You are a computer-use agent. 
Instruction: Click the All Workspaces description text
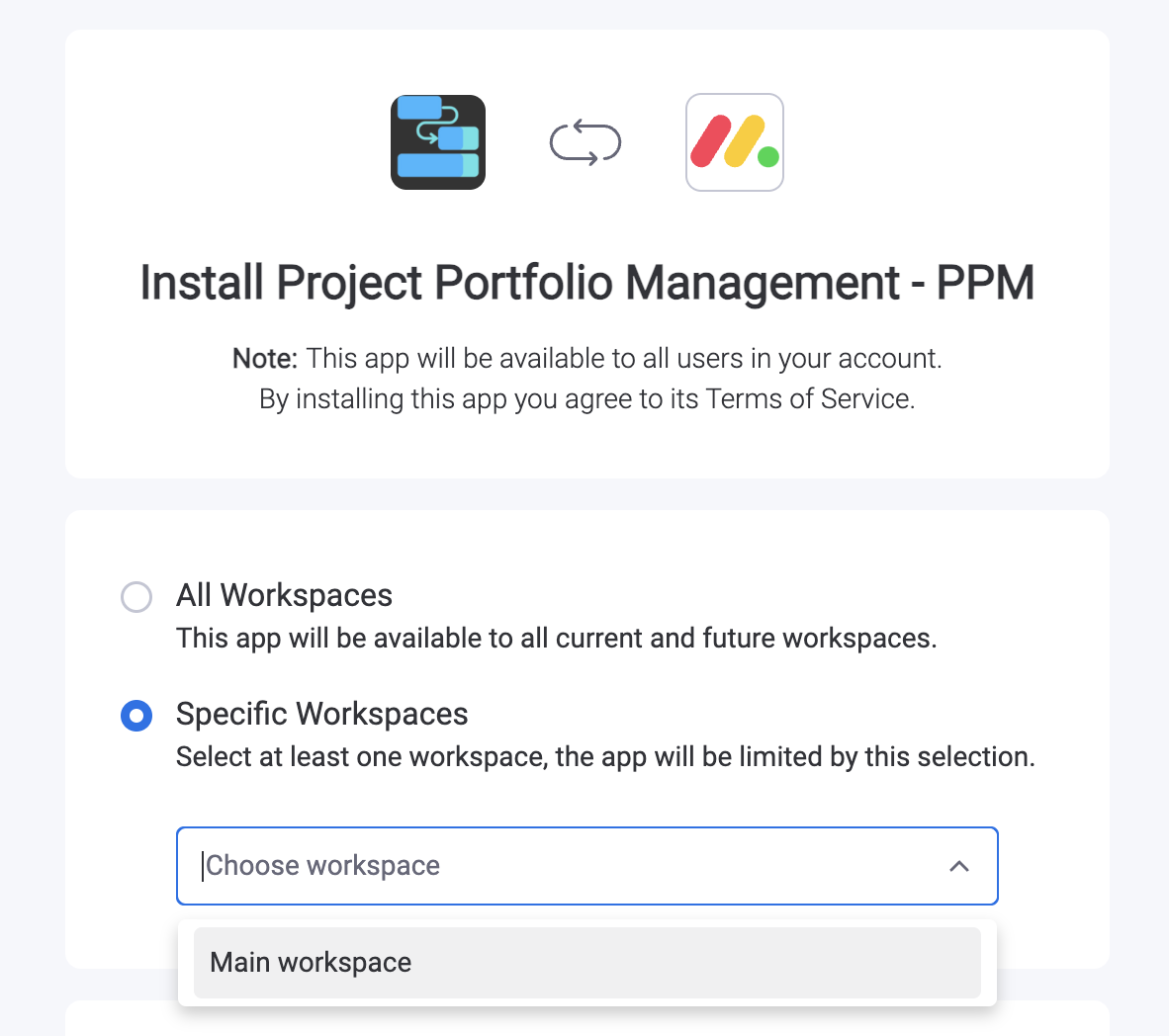(556, 639)
